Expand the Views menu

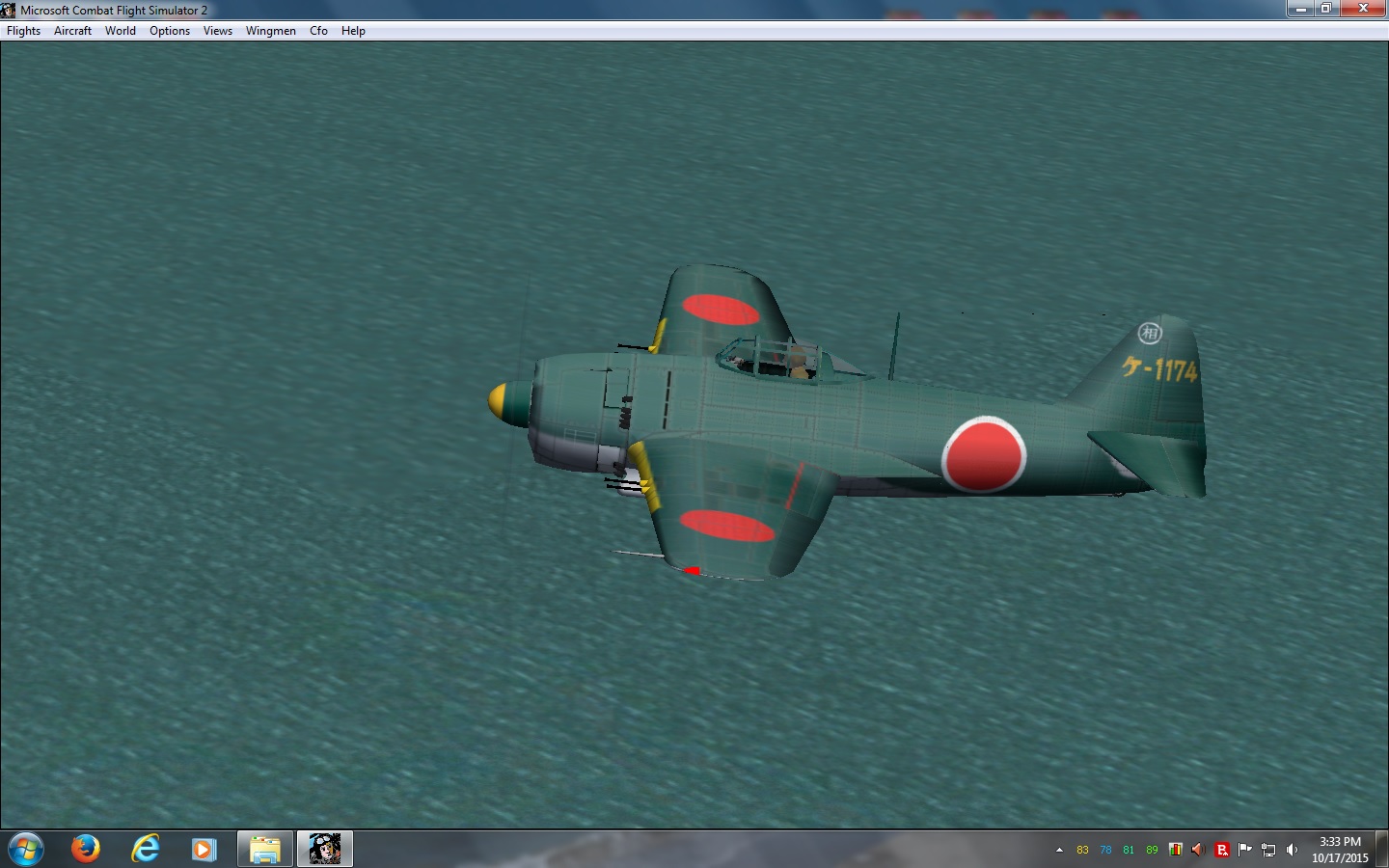(218, 31)
